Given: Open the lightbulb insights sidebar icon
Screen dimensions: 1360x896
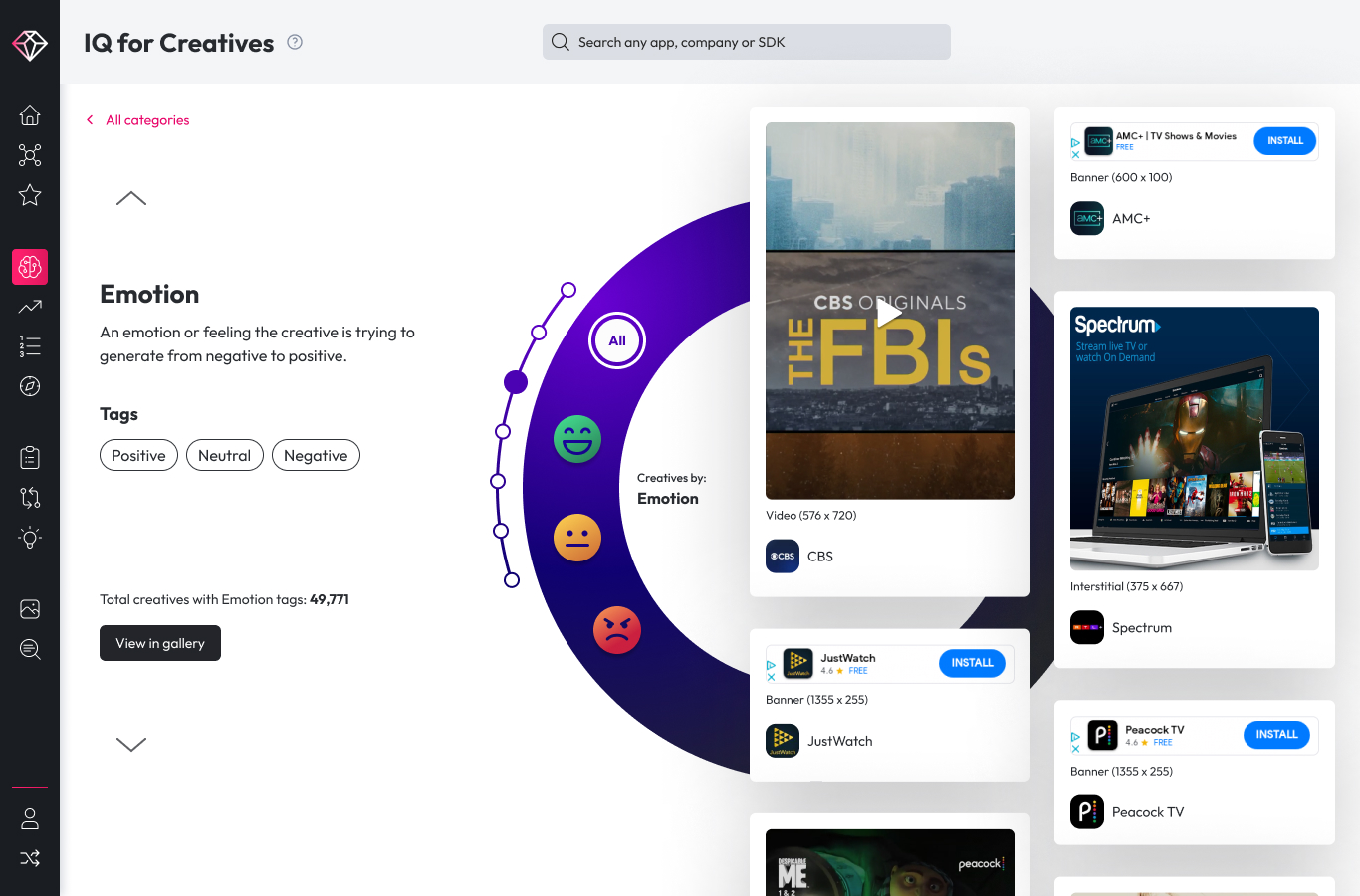Looking at the screenshot, I should [30, 538].
